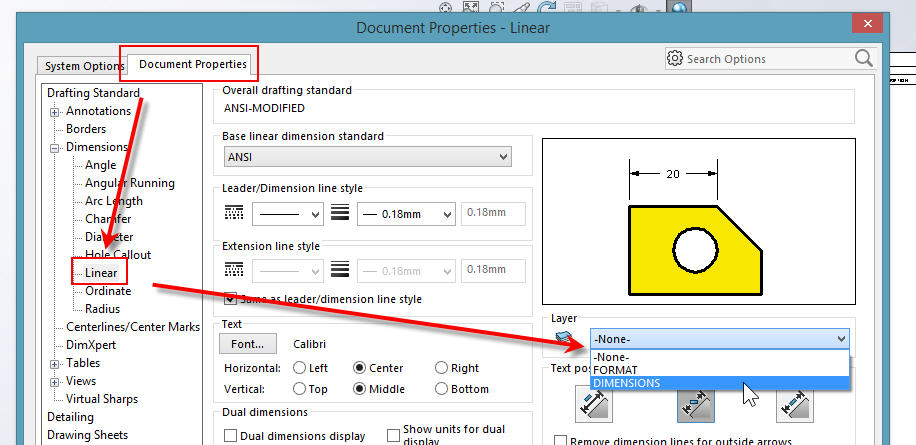
Task: Select Arc Length in the tree
Action: click(114, 201)
